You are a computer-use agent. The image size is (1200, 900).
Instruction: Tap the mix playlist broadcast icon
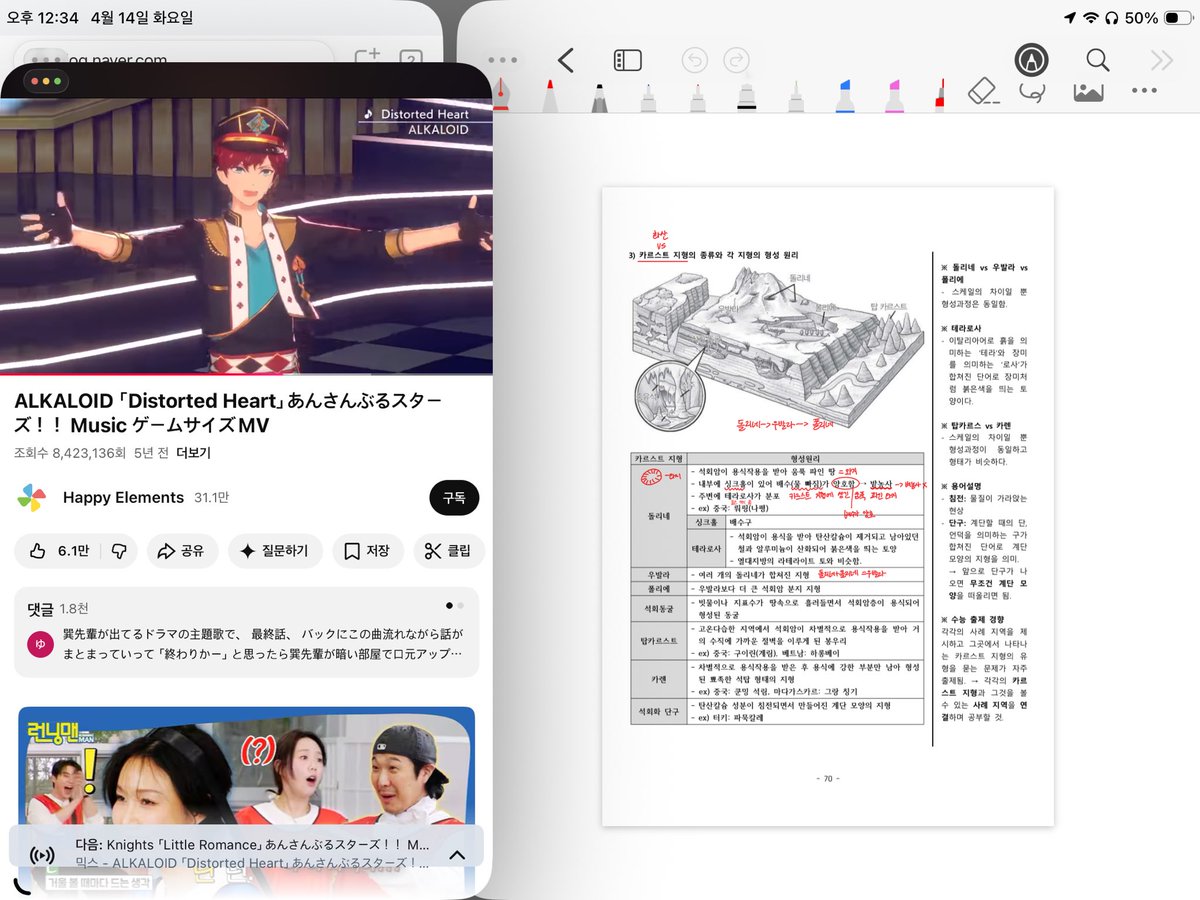click(42, 855)
